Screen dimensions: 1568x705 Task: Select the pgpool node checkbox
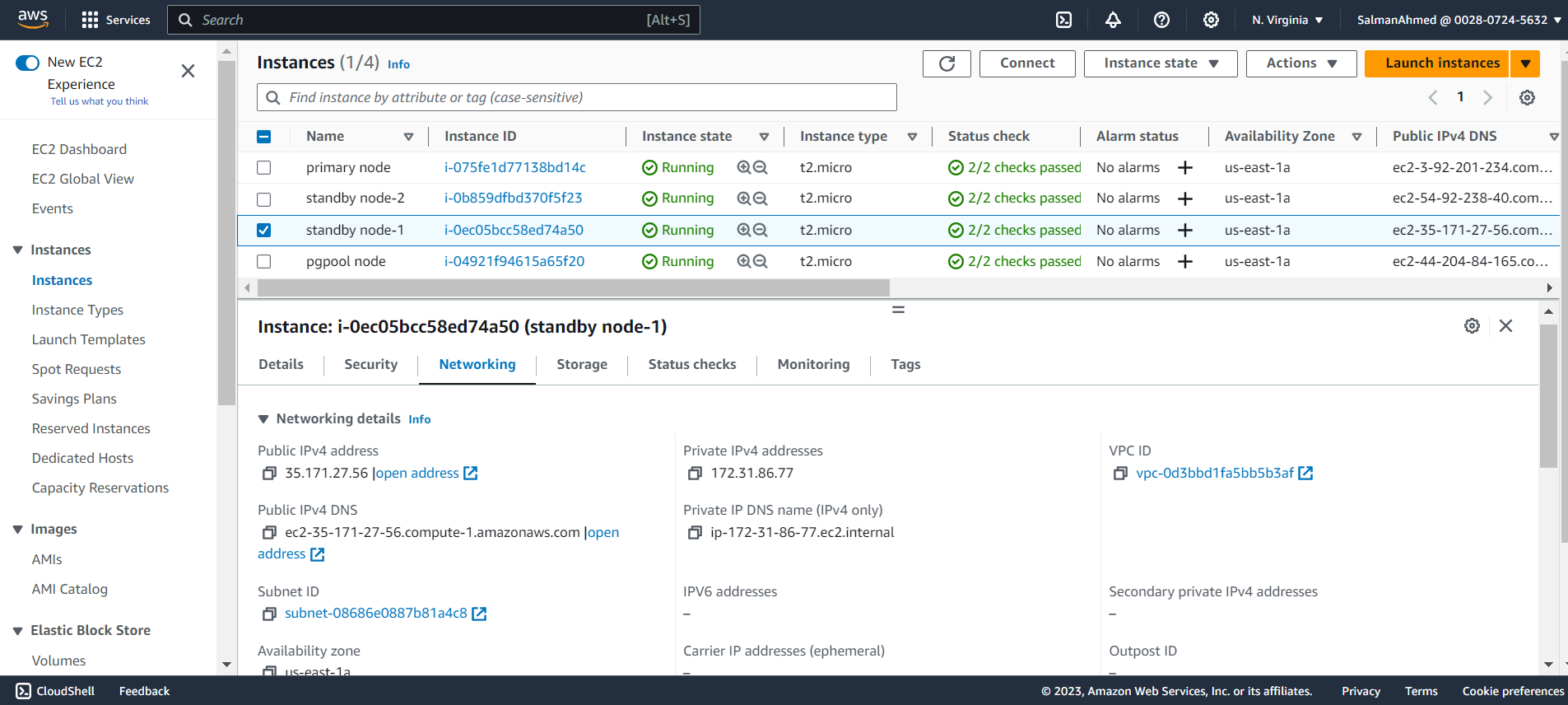click(x=263, y=262)
